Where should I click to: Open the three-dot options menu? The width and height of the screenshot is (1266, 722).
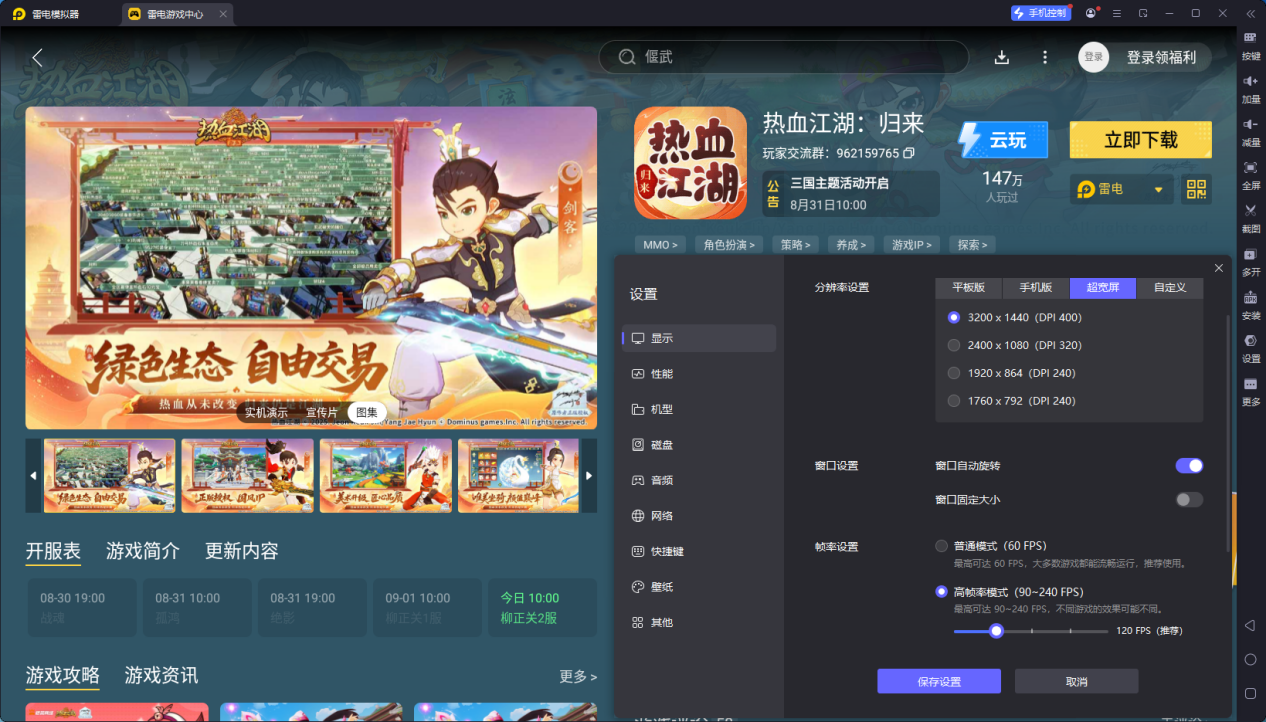pos(1045,57)
